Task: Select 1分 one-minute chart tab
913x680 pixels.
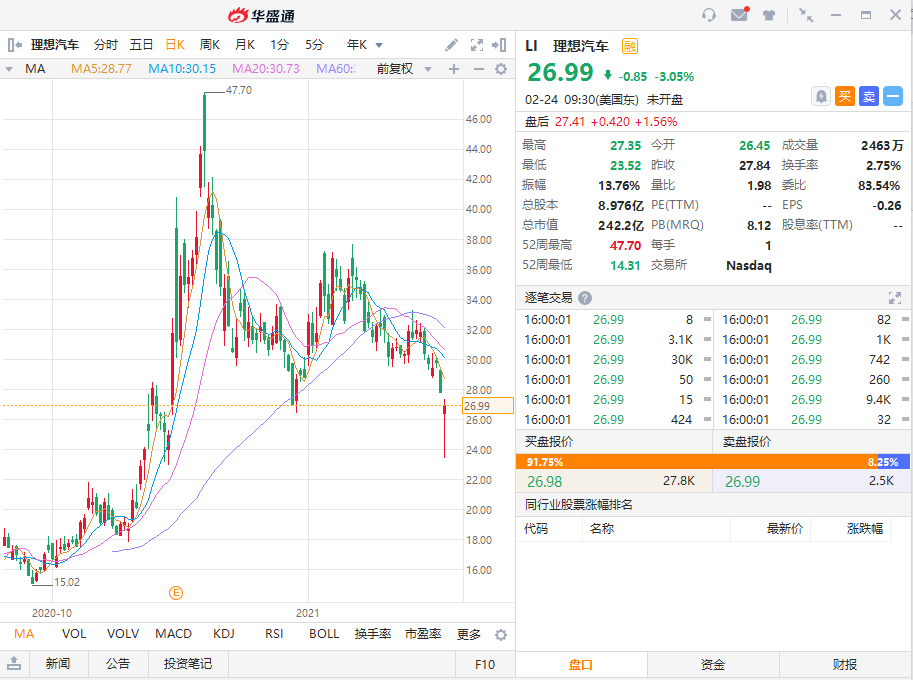Action: tap(279, 45)
